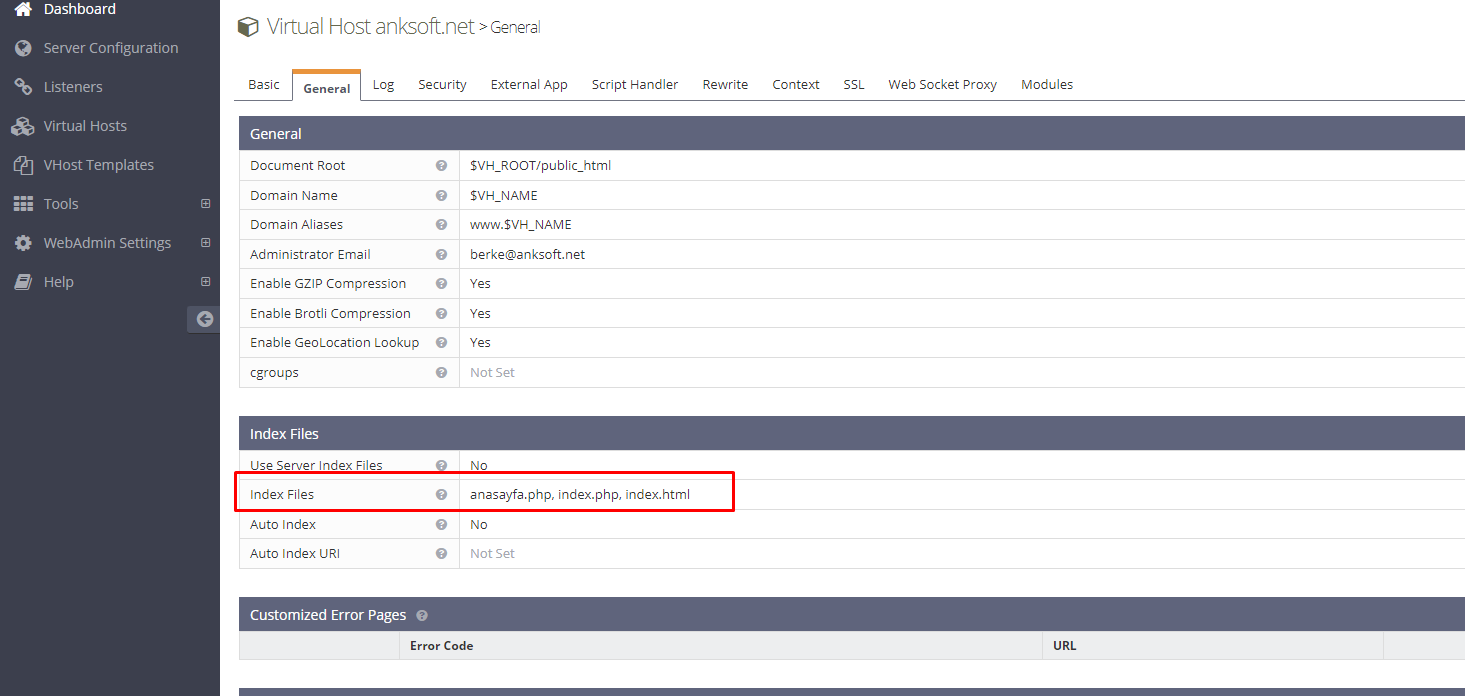The image size is (1465, 696).
Task: Click the Help book icon
Action: tap(23, 282)
